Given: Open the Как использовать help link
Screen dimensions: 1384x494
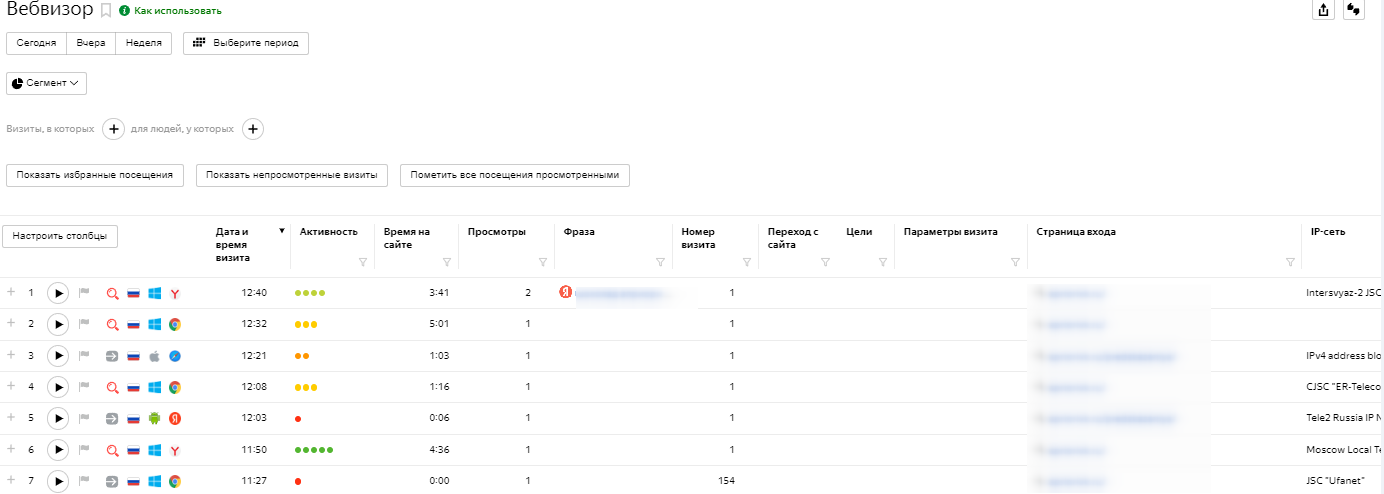Looking at the screenshot, I should [x=177, y=11].
